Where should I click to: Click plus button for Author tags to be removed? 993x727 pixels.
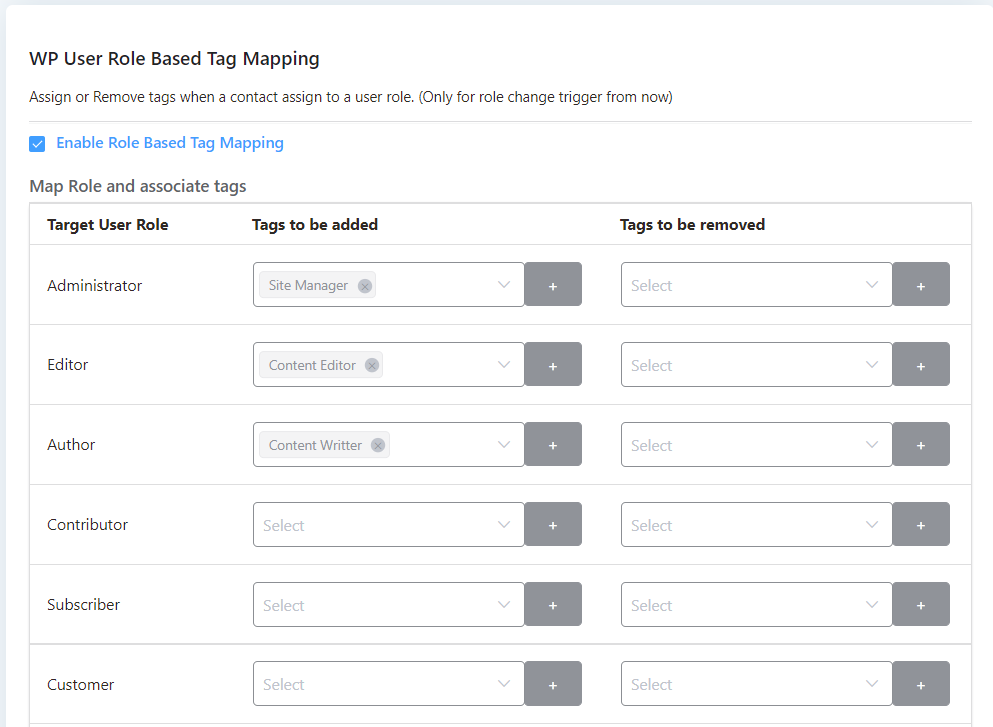coord(921,445)
